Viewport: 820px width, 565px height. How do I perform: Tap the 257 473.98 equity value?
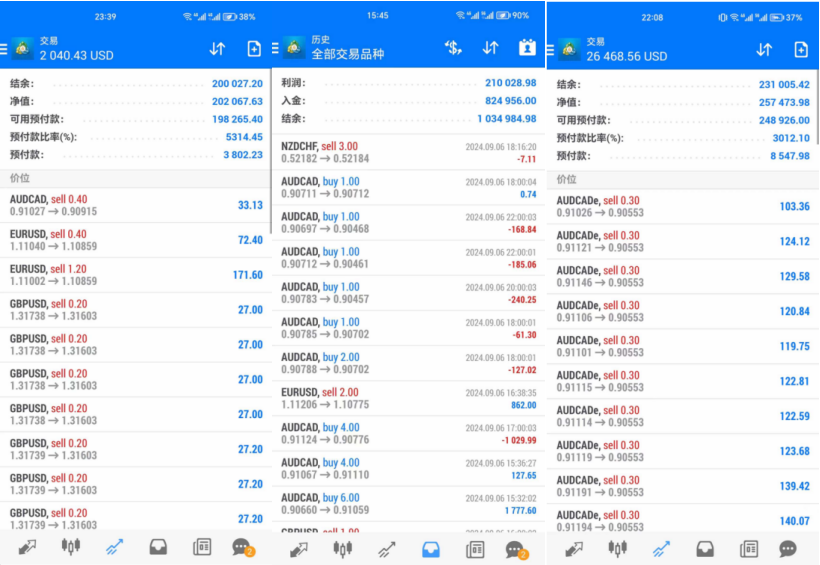784,103
